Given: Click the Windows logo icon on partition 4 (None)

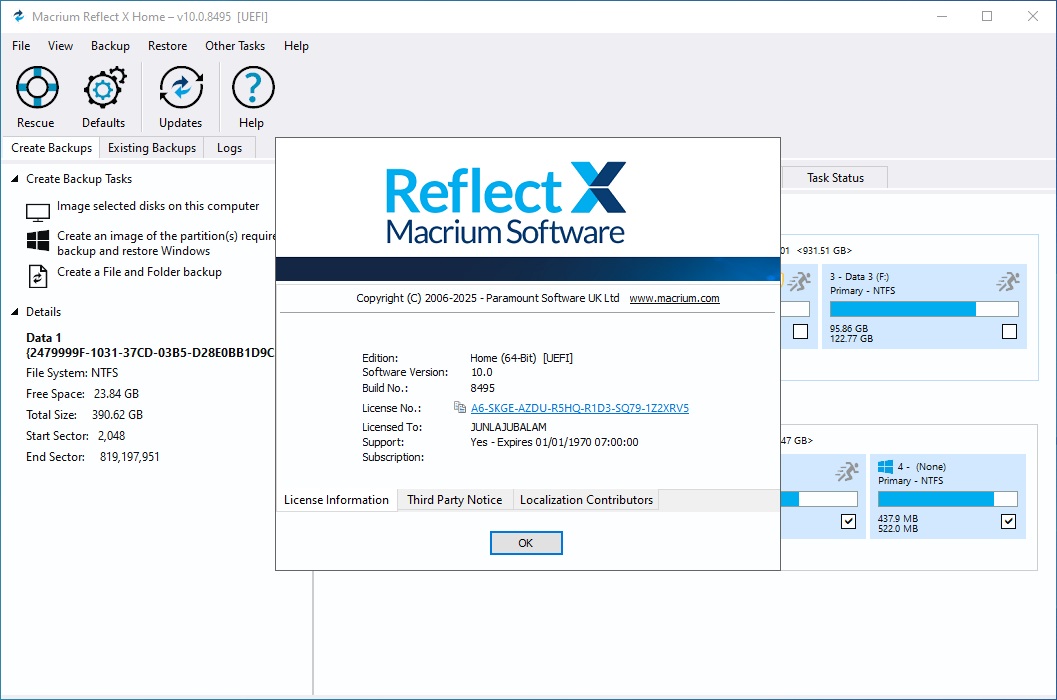Looking at the screenshot, I should point(885,467).
